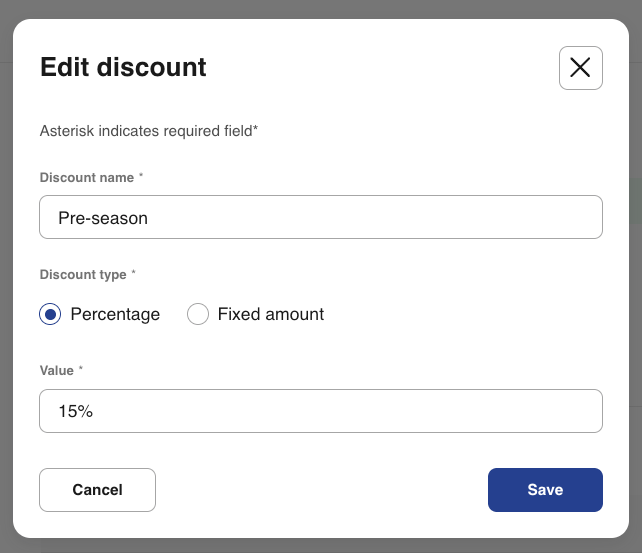642x553 pixels.
Task: Save the discount changes
Action: pos(545,490)
